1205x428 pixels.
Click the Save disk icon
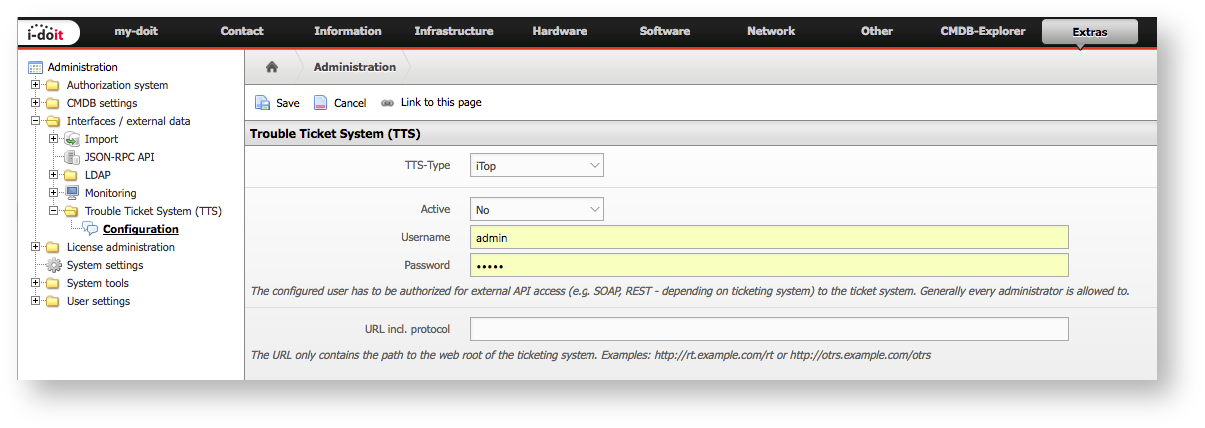(x=263, y=103)
